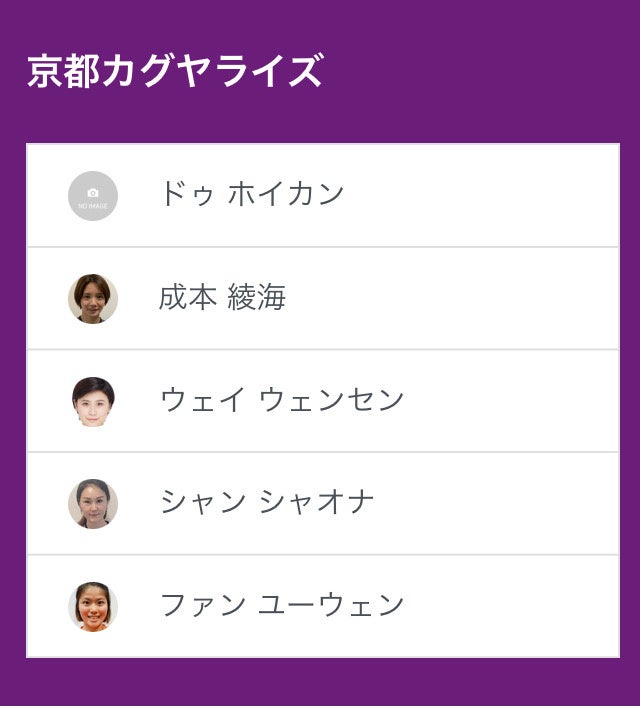Click the camera icon in placeholder avatar

[93, 192]
